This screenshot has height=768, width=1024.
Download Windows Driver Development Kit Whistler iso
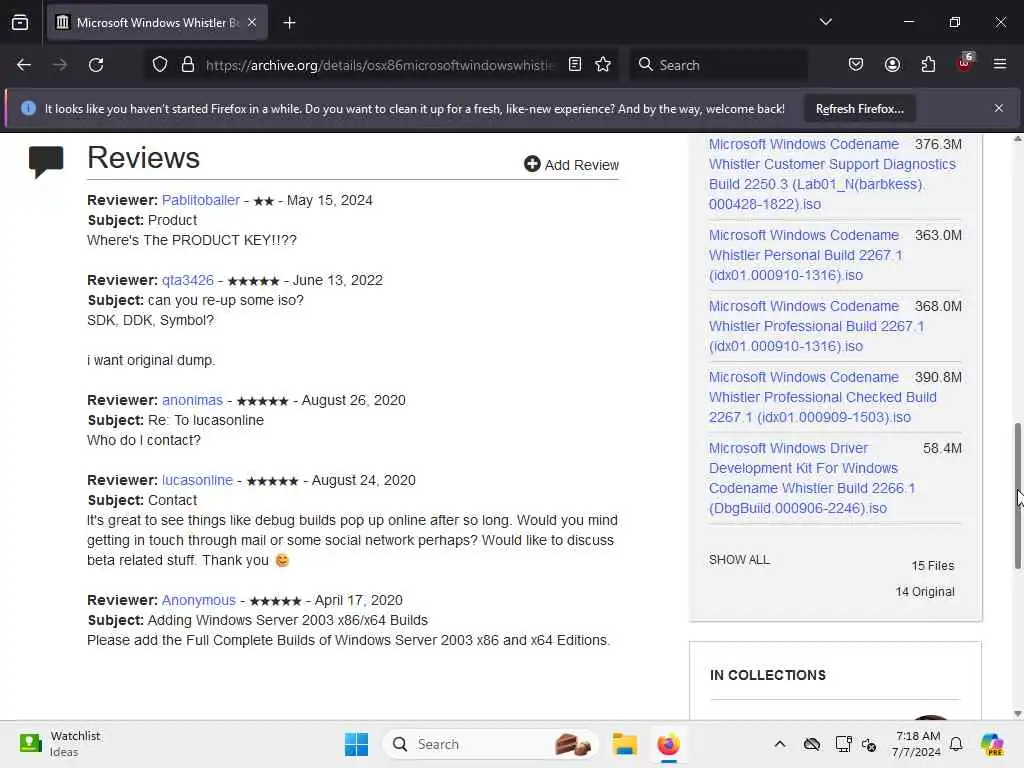coord(812,478)
